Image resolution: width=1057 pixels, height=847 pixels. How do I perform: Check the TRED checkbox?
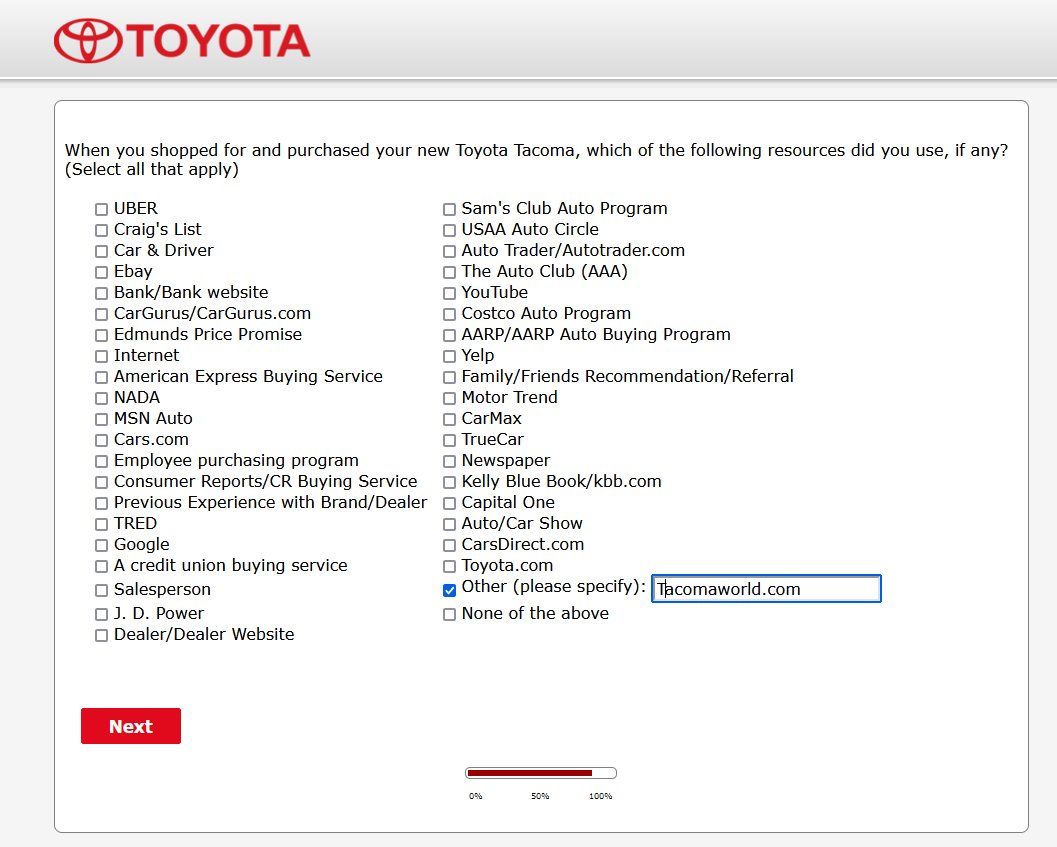point(101,524)
